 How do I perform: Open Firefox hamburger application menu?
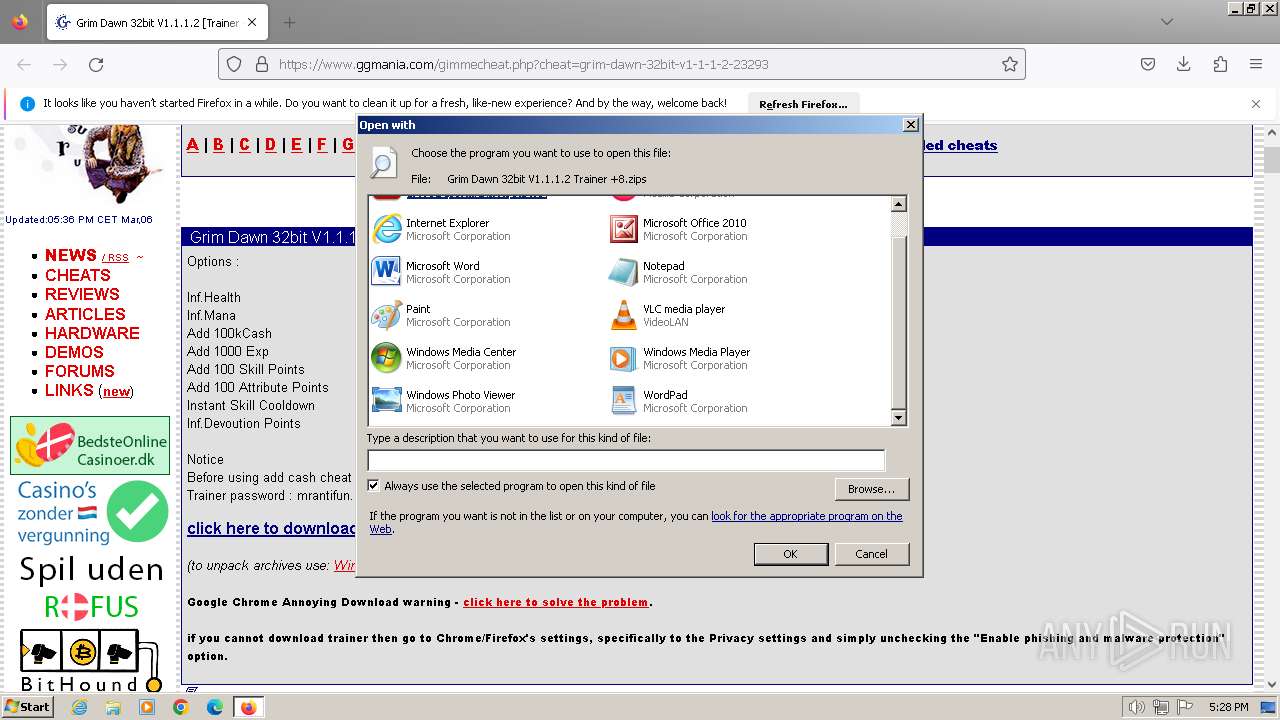(x=1256, y=64)
